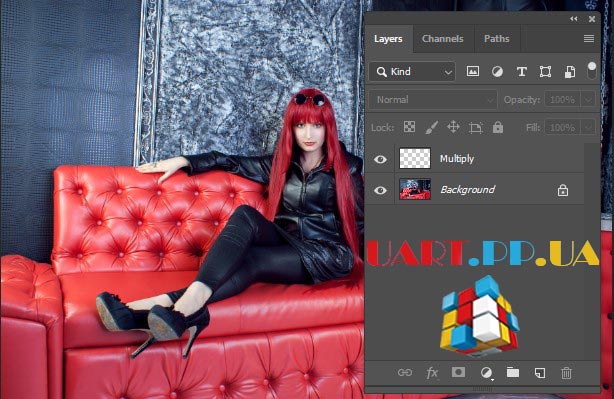This screenshot has width=614, height=399.
Task: Enable lock image pixels brush icon
Action: (x=431, y=127)
